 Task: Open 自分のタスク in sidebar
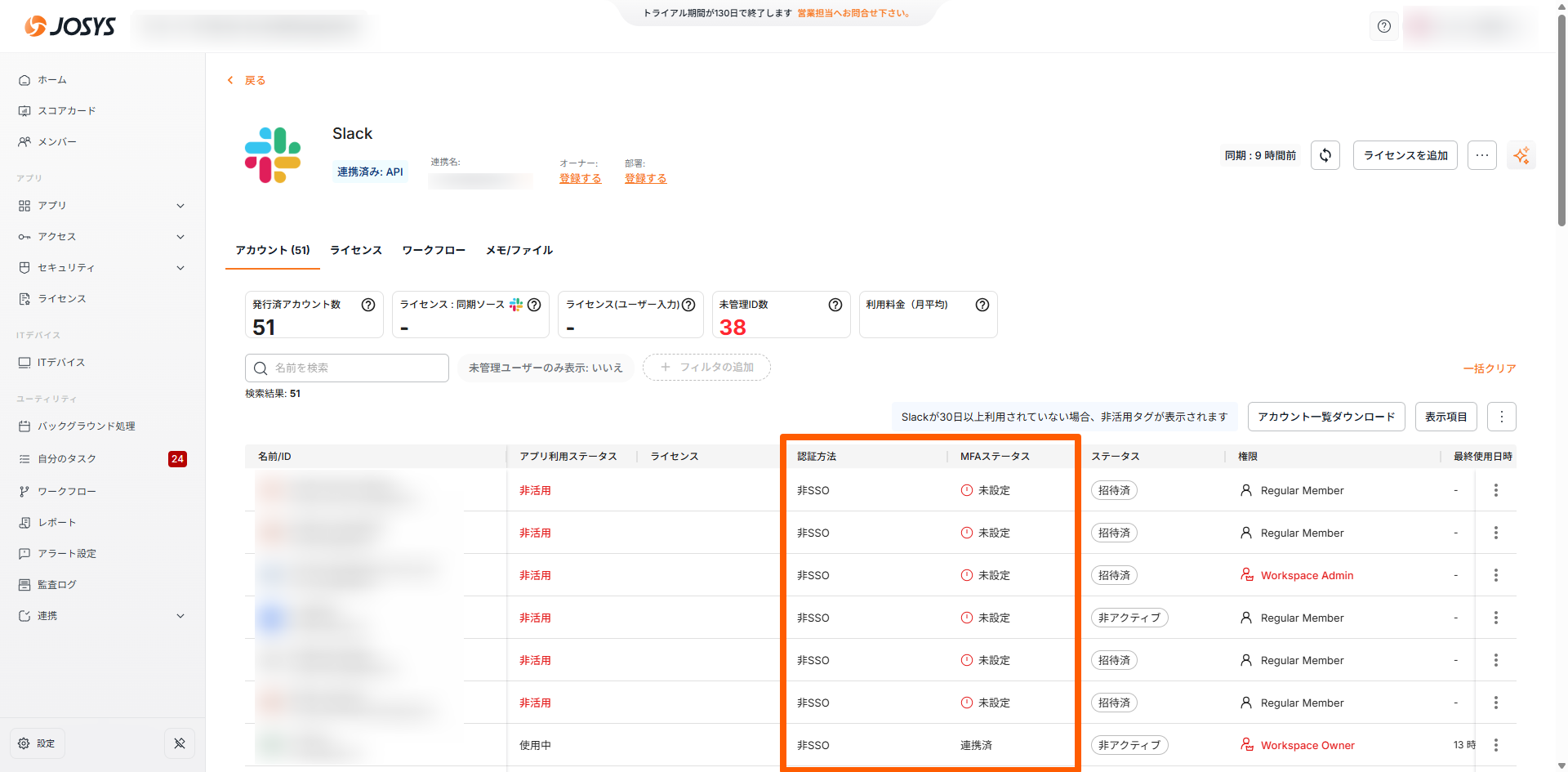coord(67,459)
